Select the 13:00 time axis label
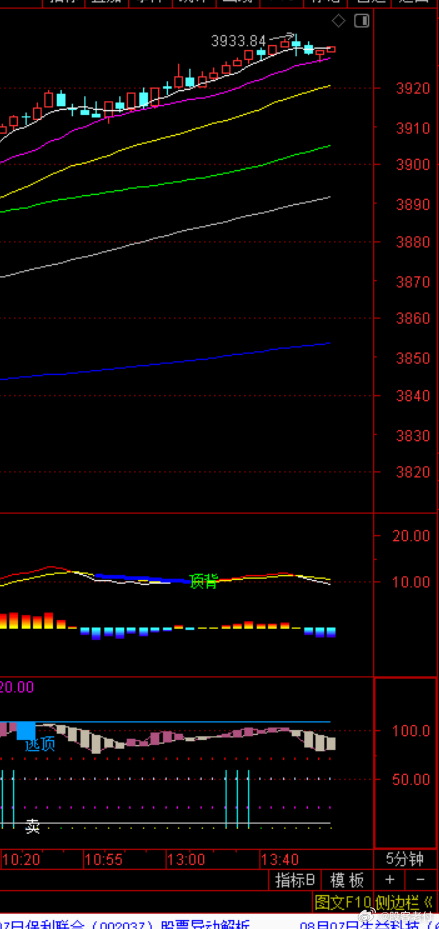The image size is (439, 929). click(x=186, y=858)
